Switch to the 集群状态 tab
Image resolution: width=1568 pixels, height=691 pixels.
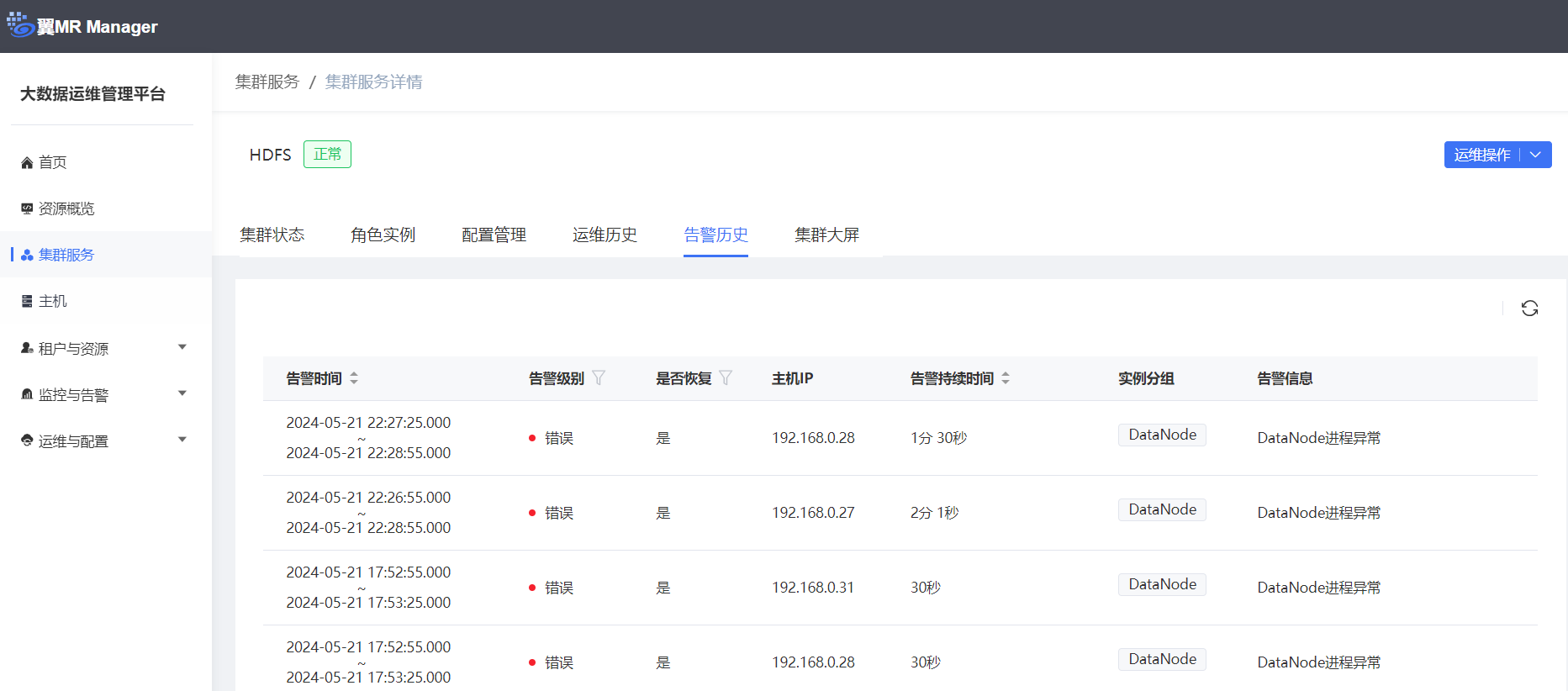tap(272, 235)
